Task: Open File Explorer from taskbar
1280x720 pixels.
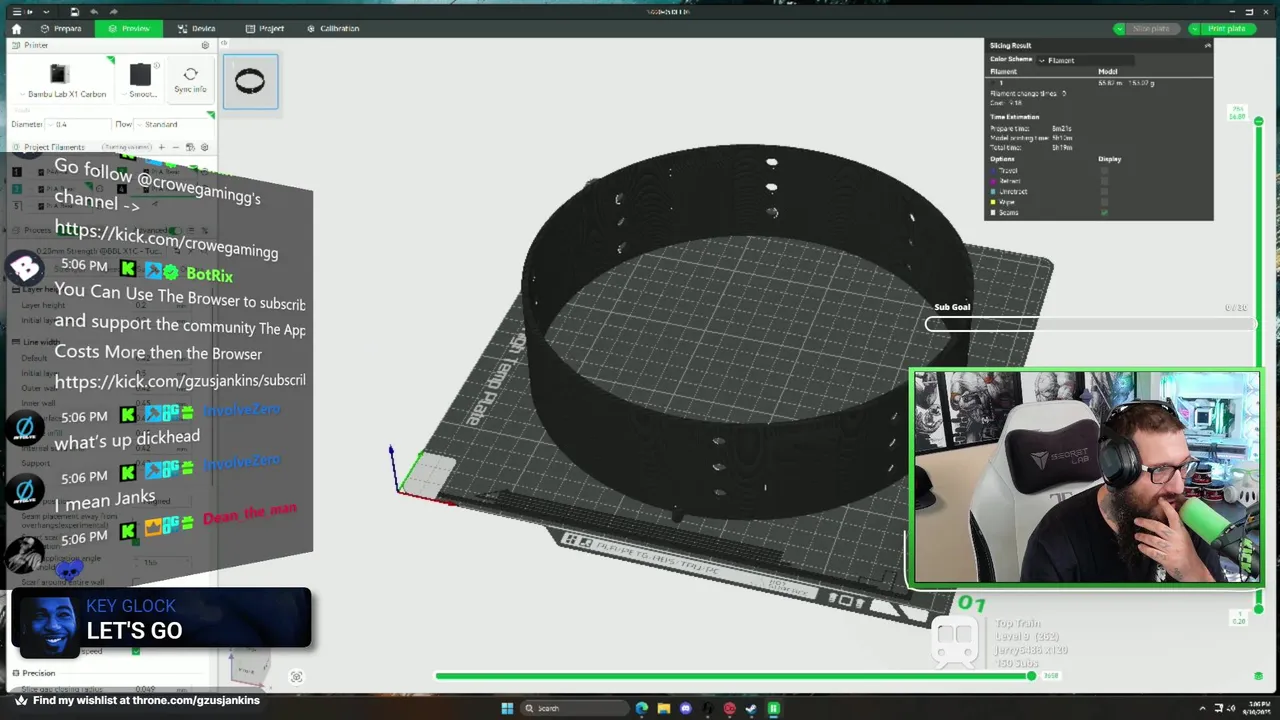Action: [663, 708]
